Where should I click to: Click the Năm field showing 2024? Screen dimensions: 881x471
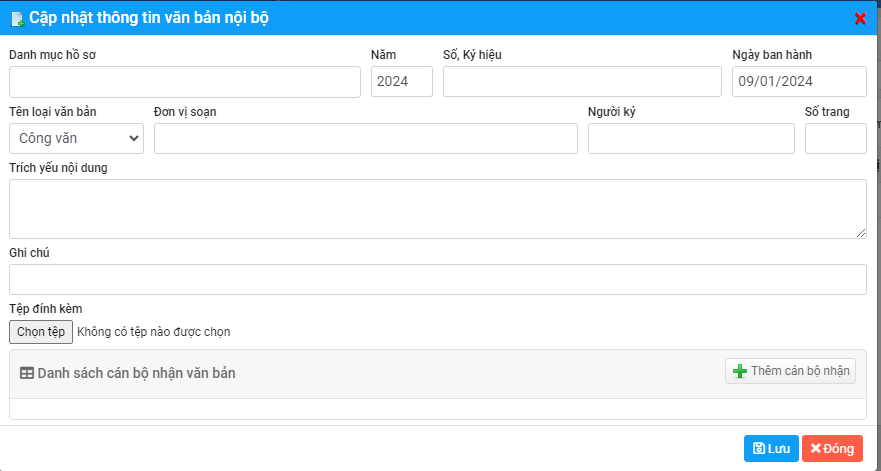tap(401, 82)
